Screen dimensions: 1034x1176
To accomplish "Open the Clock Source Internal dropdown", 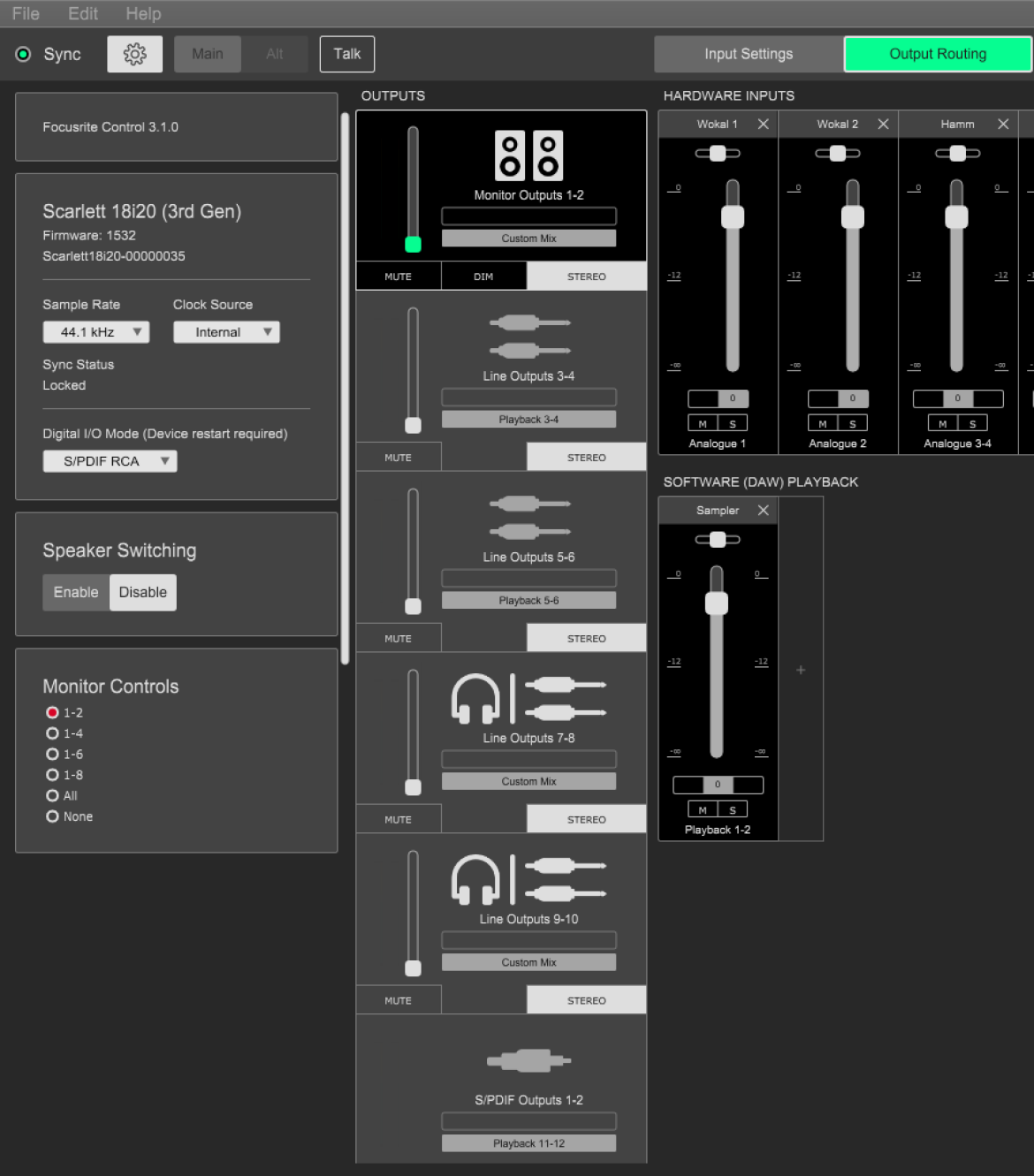I will pos(226,332).
